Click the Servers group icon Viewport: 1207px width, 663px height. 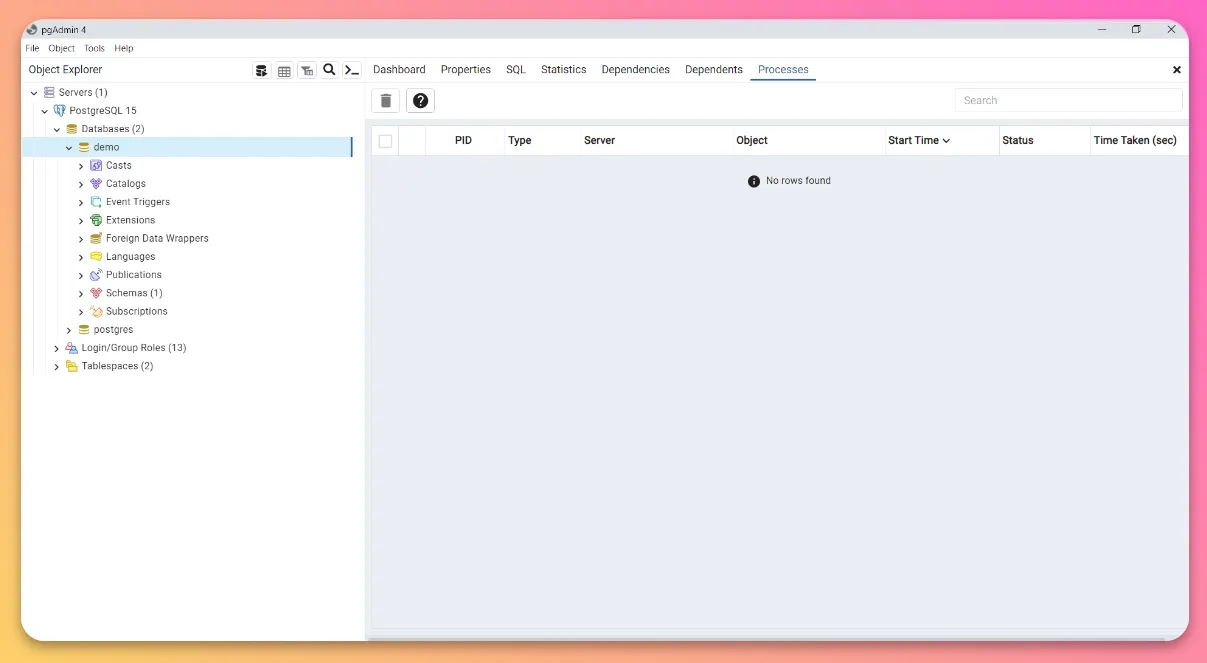pyautogui.click(x=49, y=92)
